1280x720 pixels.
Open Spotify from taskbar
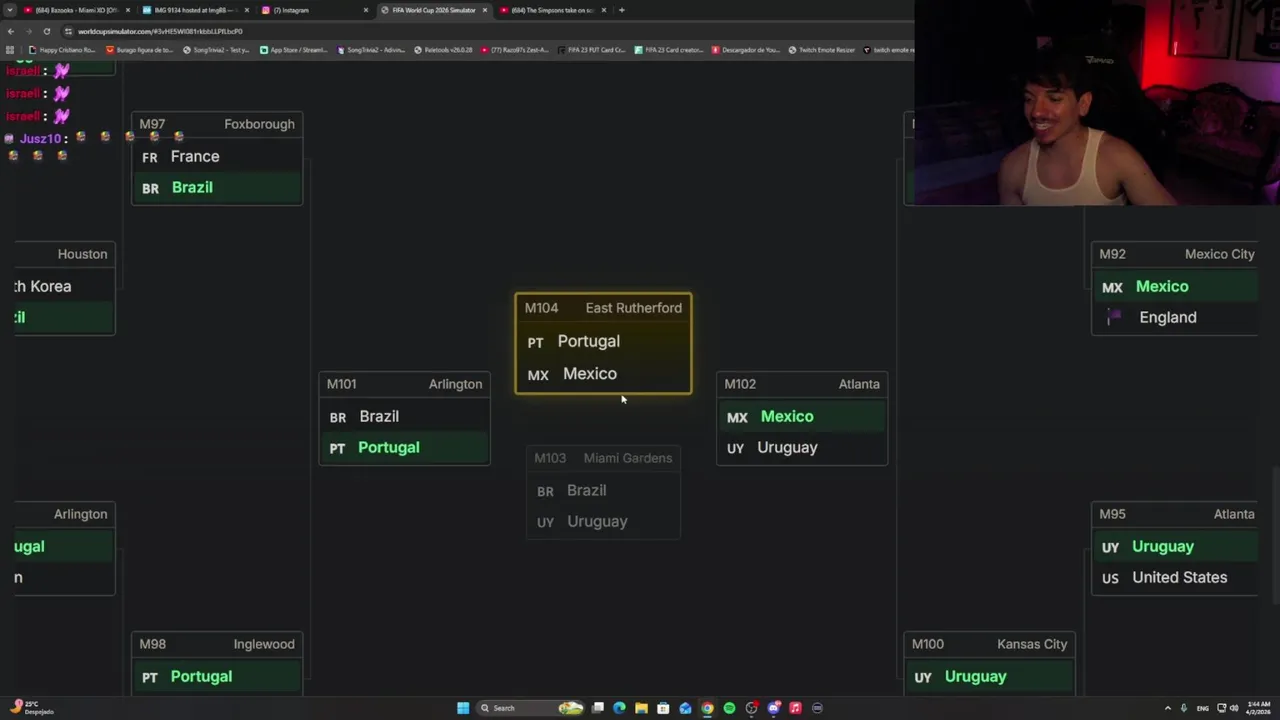(x=729, y=708)
